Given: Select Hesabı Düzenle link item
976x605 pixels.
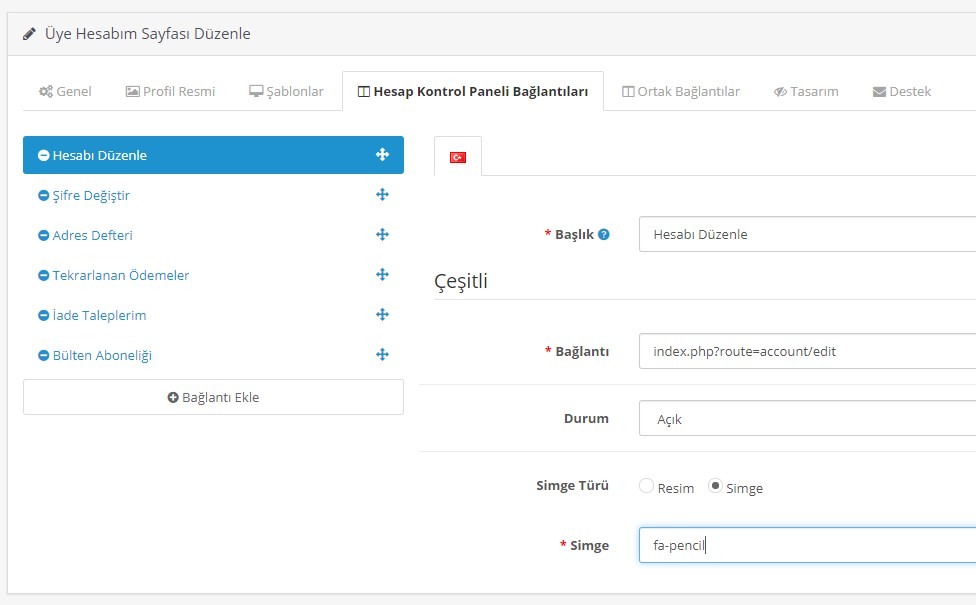Looking at the screenshot, I should (214, 155).
